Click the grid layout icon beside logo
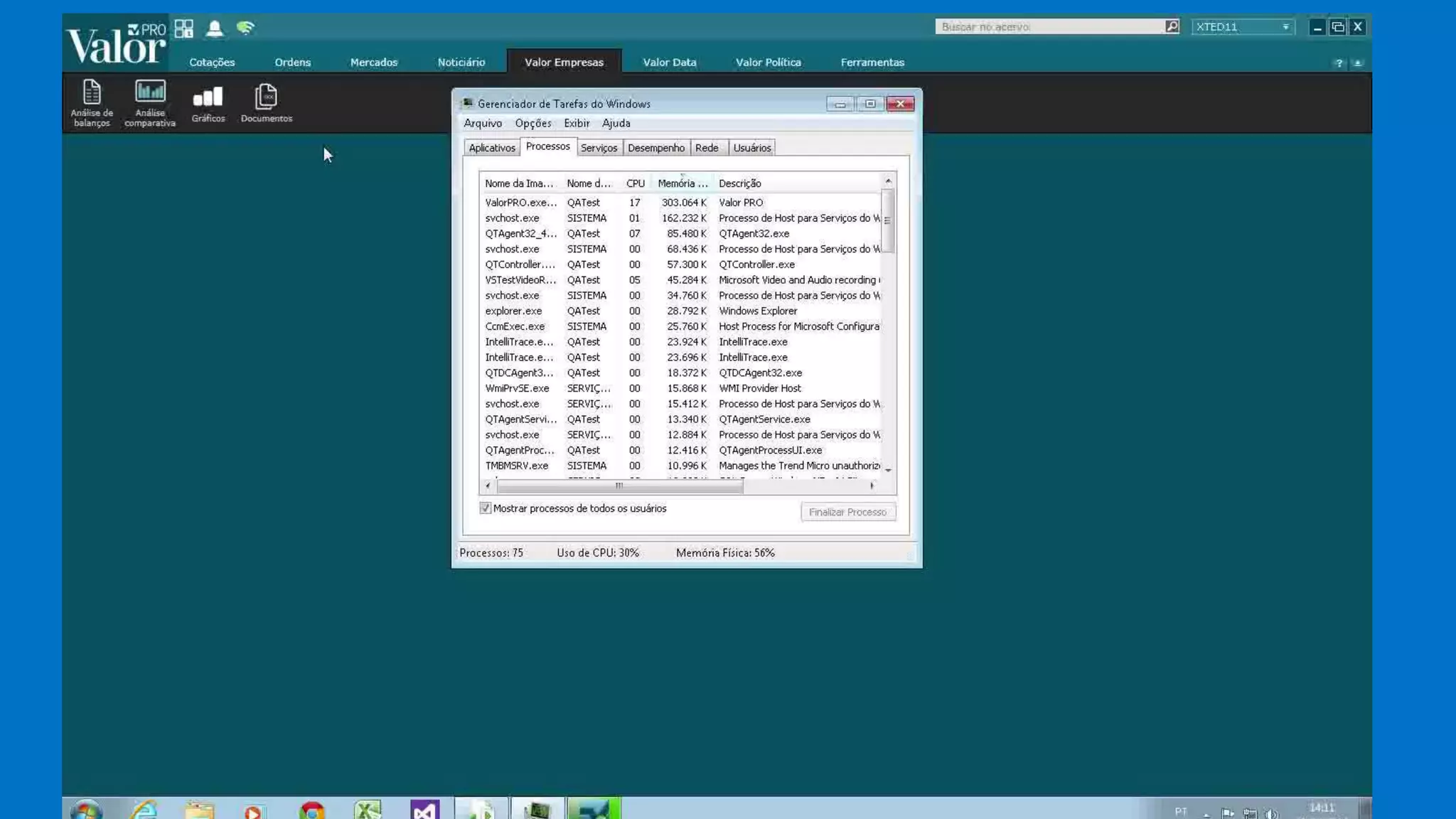Viewport: 1456px width, 819px height. (184, 28)
